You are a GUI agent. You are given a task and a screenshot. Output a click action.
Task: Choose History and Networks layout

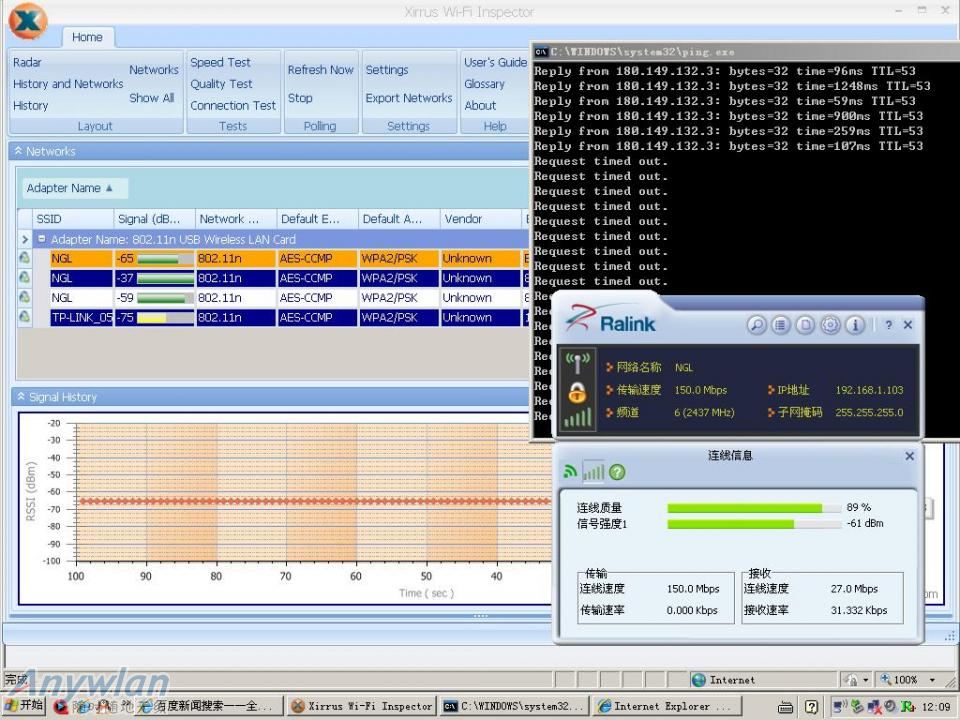(68, 84)
